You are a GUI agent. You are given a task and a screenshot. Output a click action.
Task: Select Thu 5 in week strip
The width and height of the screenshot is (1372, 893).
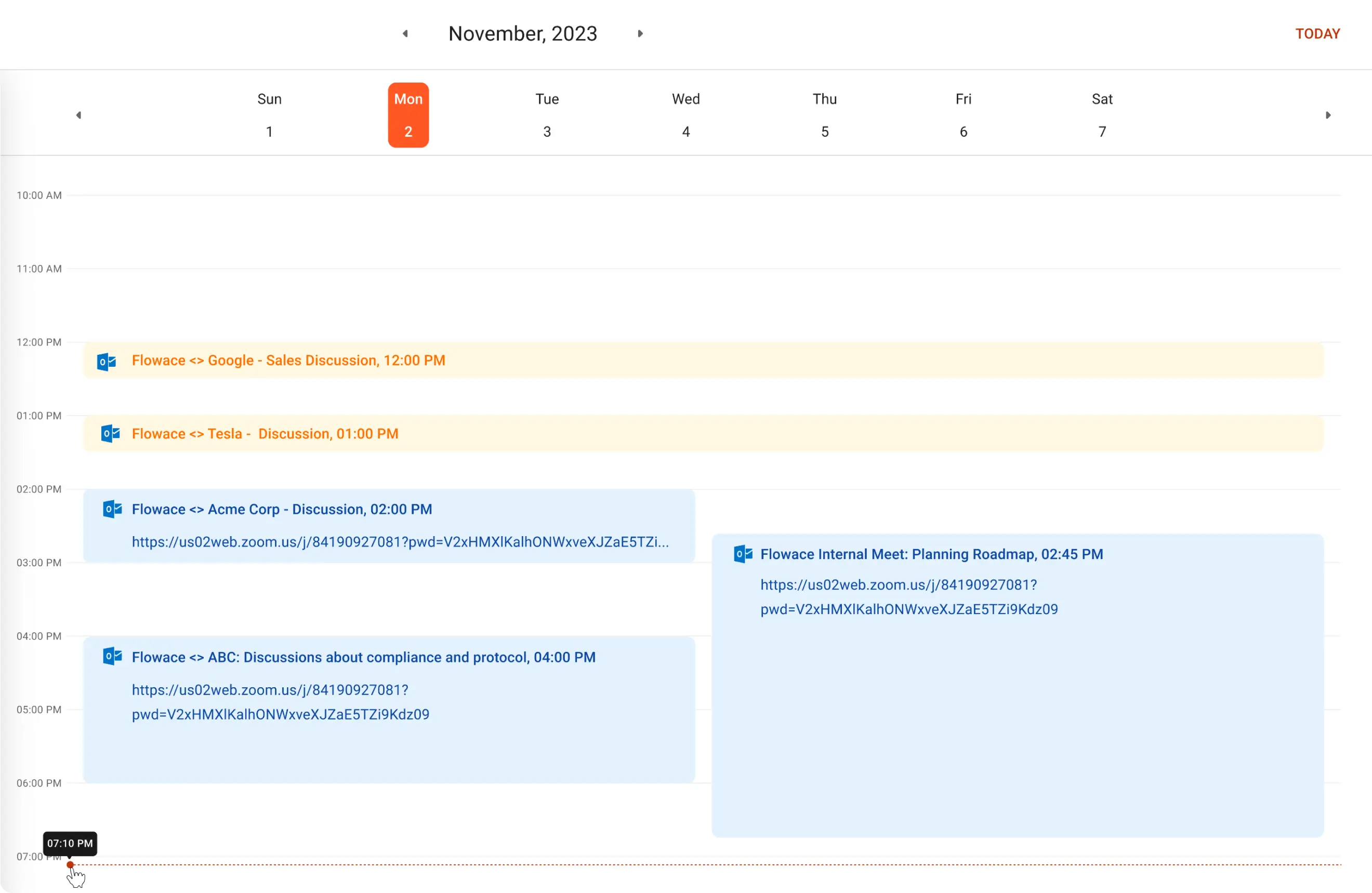click(x=825, y=115)
